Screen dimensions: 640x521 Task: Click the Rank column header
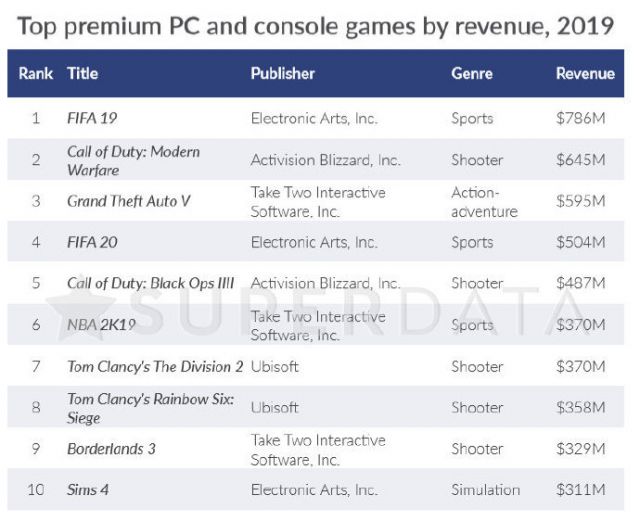point(36,74)
